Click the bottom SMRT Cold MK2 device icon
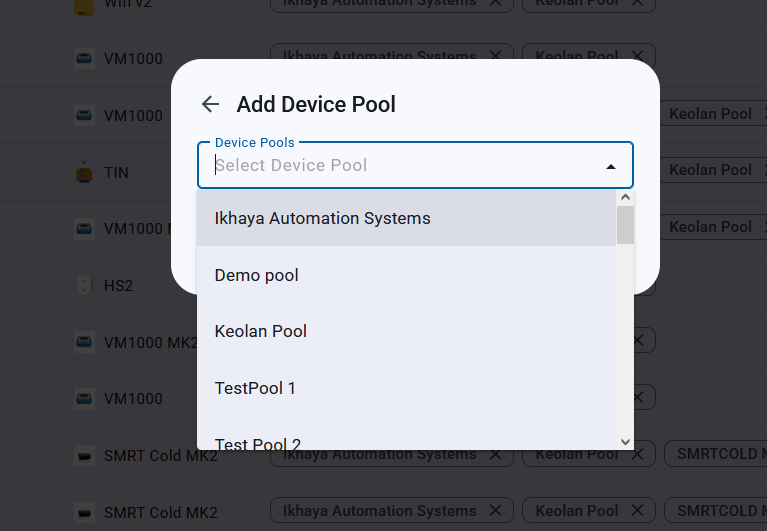The height and width of the screenshot is (531, 767). click(85, 513)
